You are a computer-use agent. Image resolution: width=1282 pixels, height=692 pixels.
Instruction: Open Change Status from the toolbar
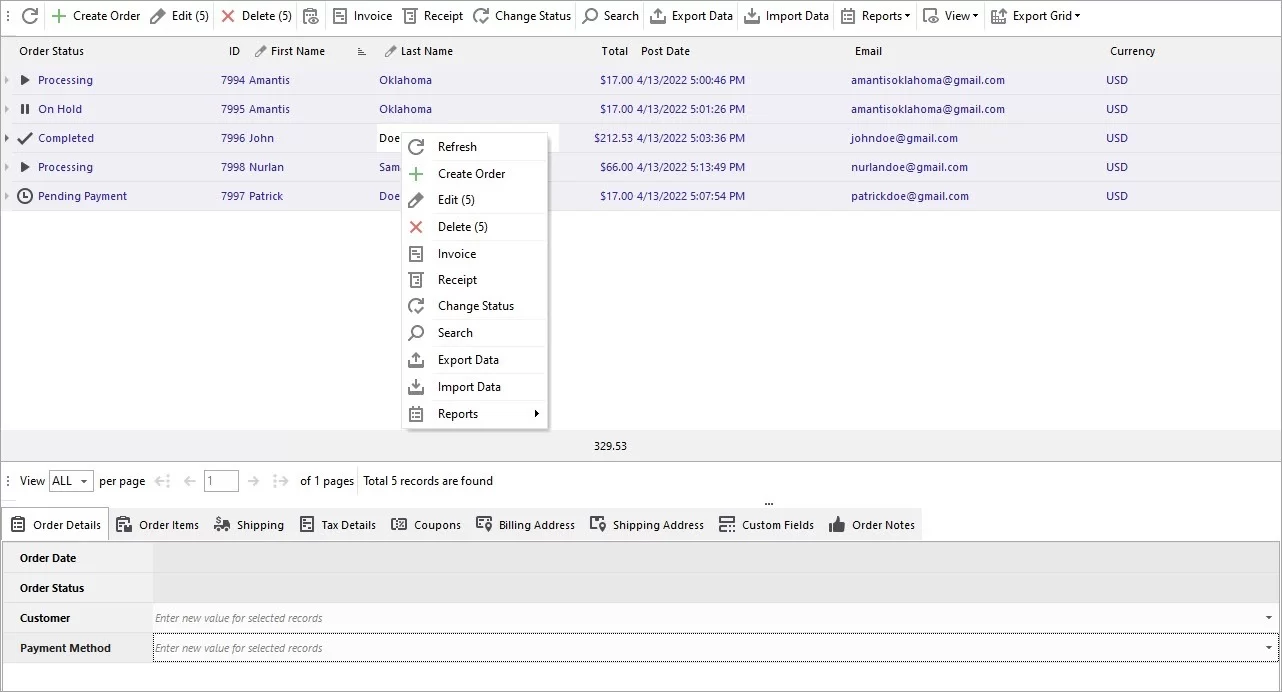point(521,16)
